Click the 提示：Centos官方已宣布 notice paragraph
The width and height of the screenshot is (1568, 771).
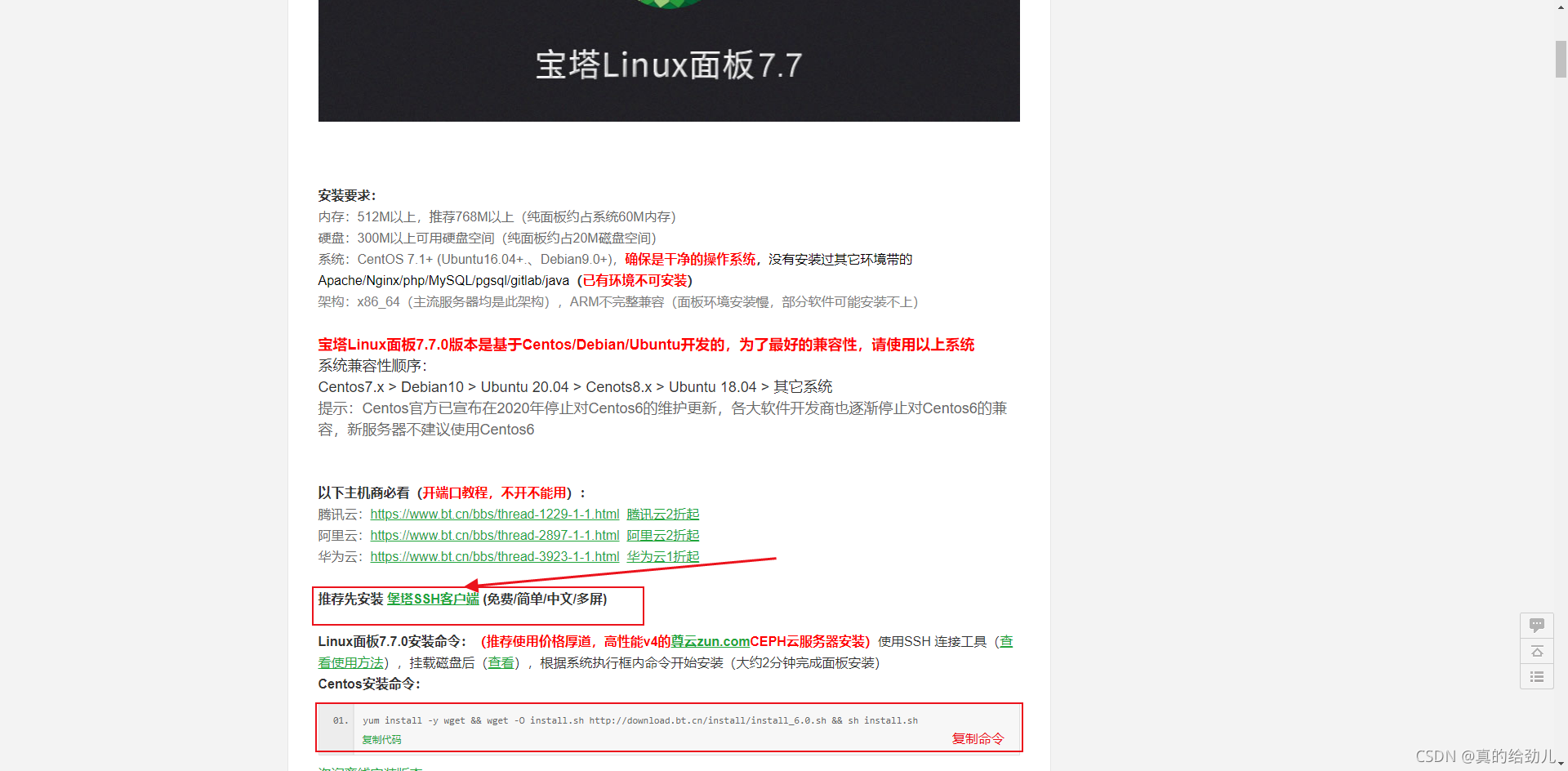tap(662, 419)
